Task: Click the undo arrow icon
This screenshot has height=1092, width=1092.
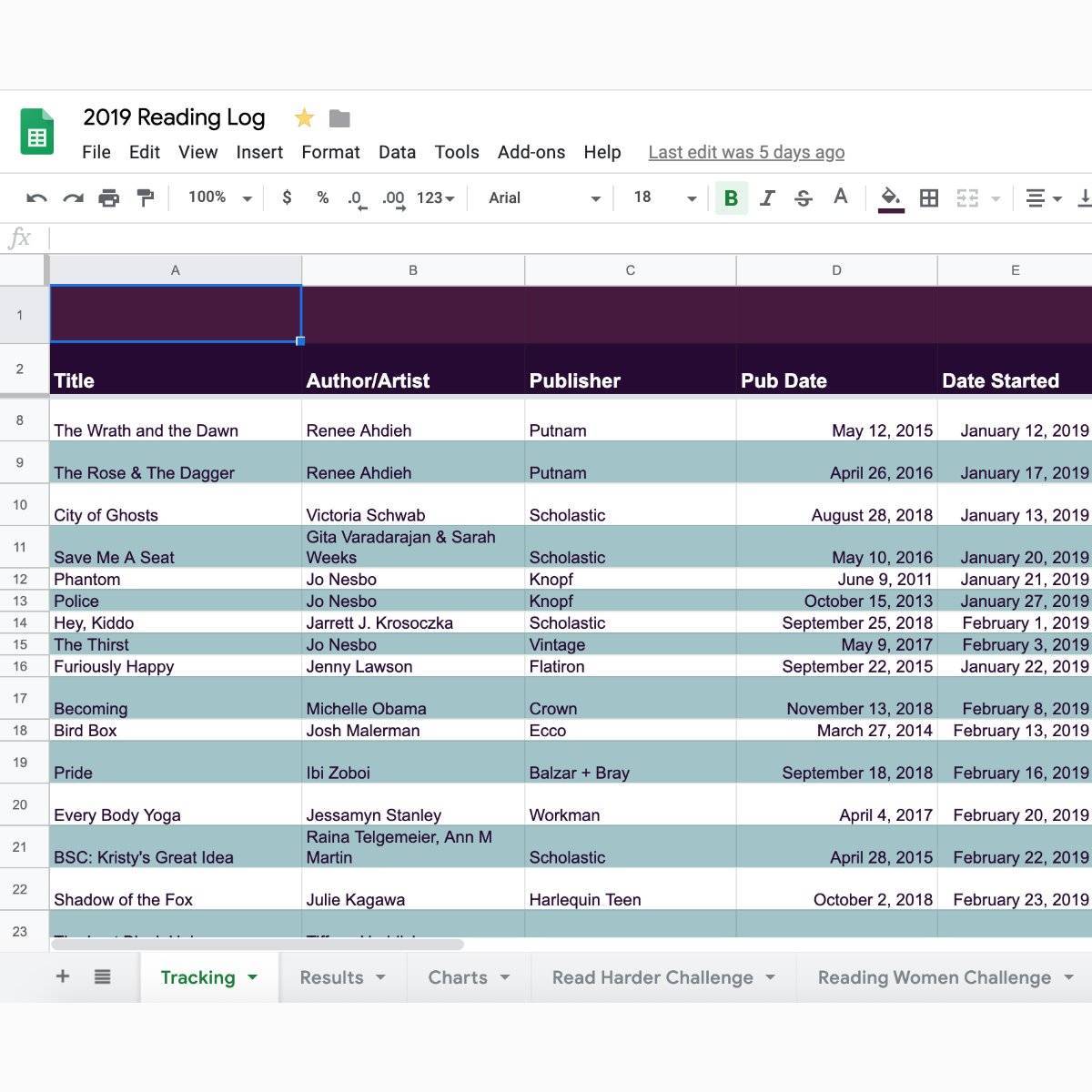Action: click(36, 198)
